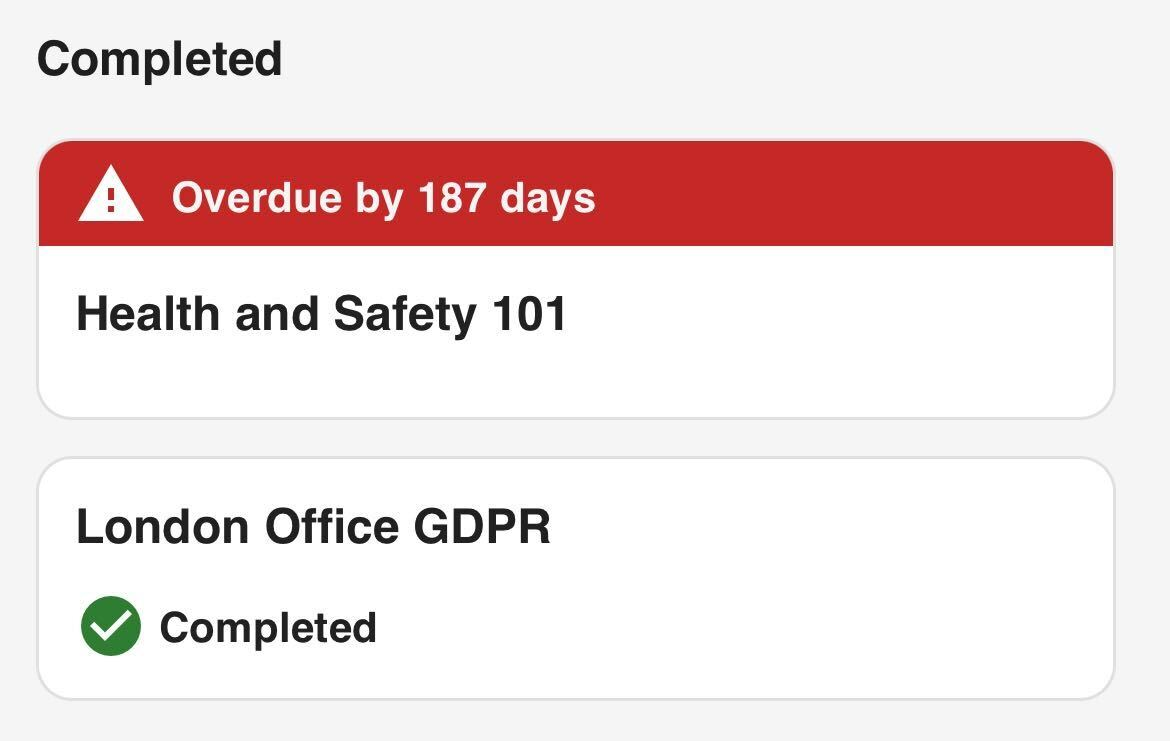Click the 'Completed' section heading

pyautogui.click(x=160, y=58)
